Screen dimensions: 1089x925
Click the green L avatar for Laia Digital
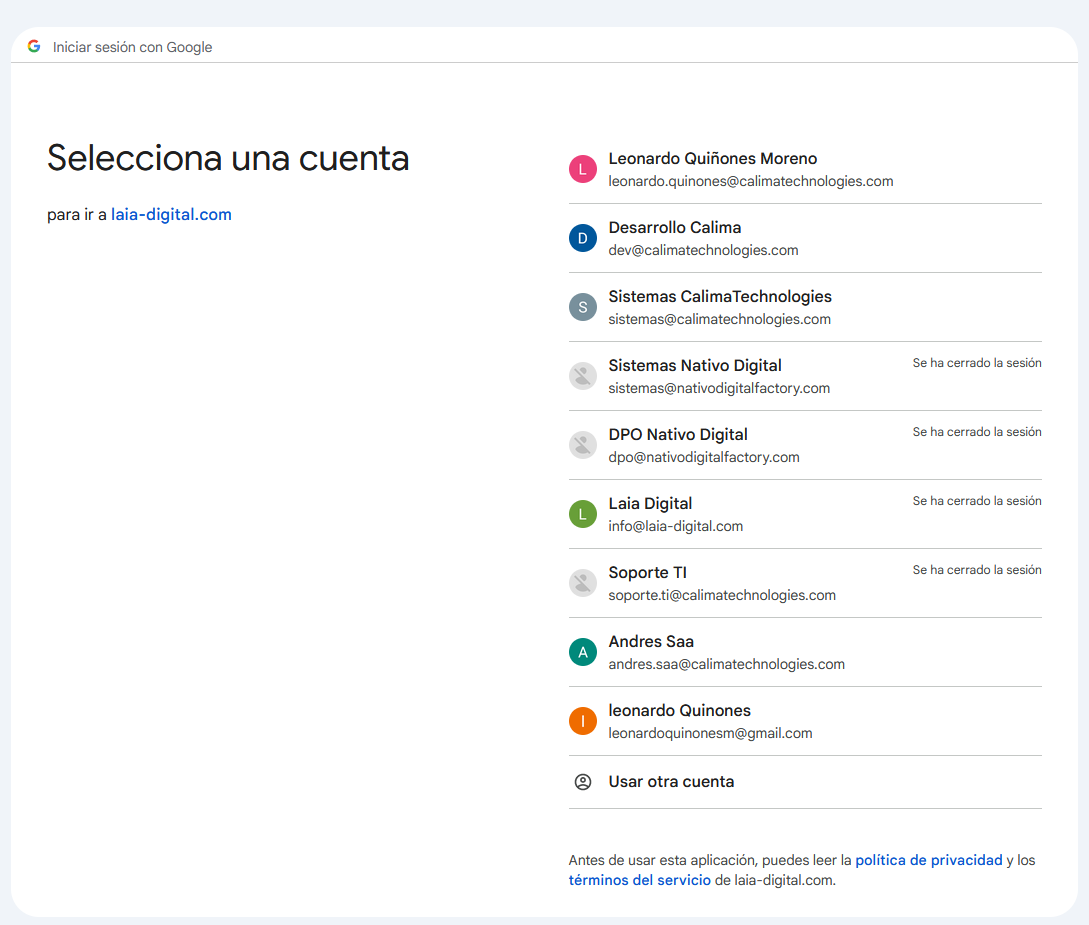point(583,514)
